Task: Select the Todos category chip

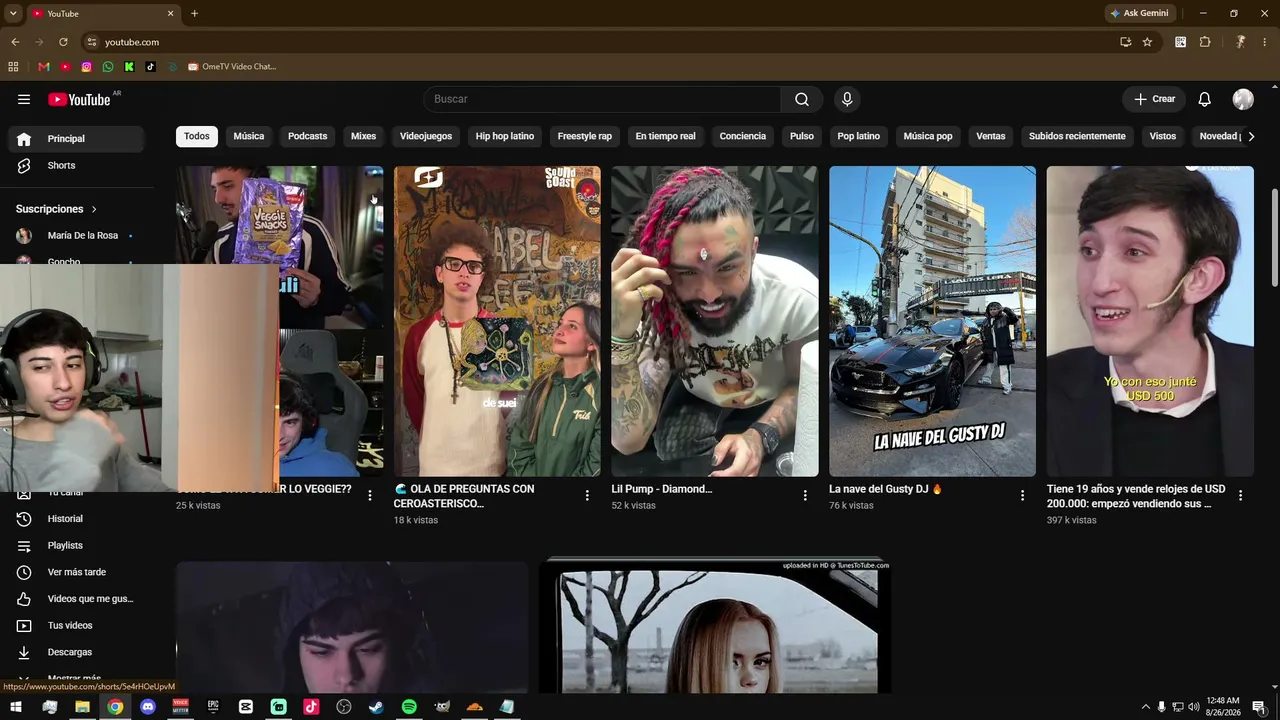Action: pyautogui.click(x=197, y=136)
